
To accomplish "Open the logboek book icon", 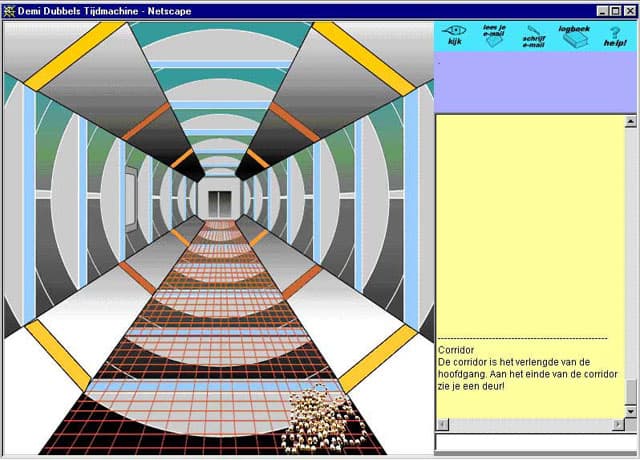I will coord(575,37).
